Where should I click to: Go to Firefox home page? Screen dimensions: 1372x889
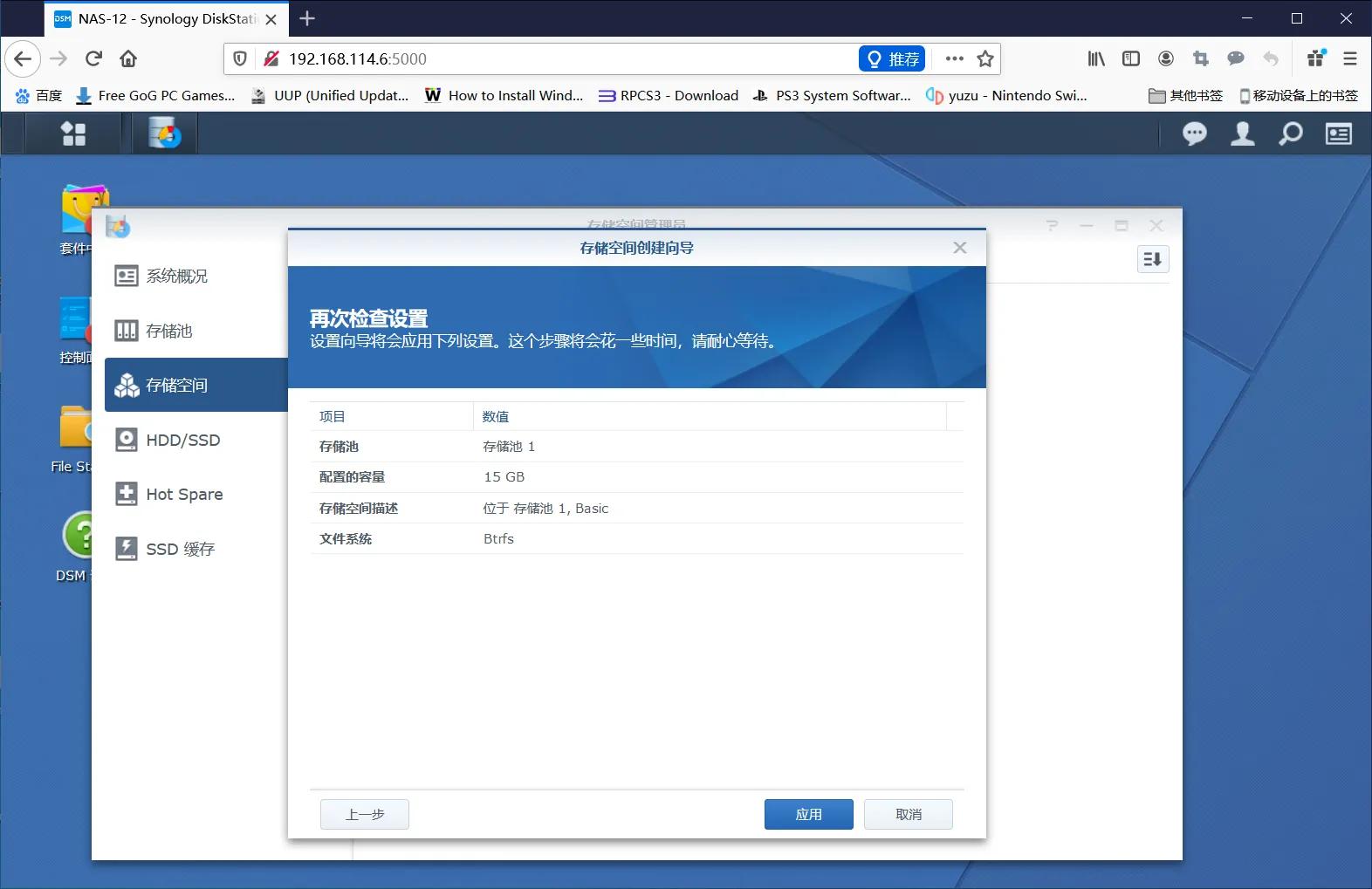tap(128, 58)
